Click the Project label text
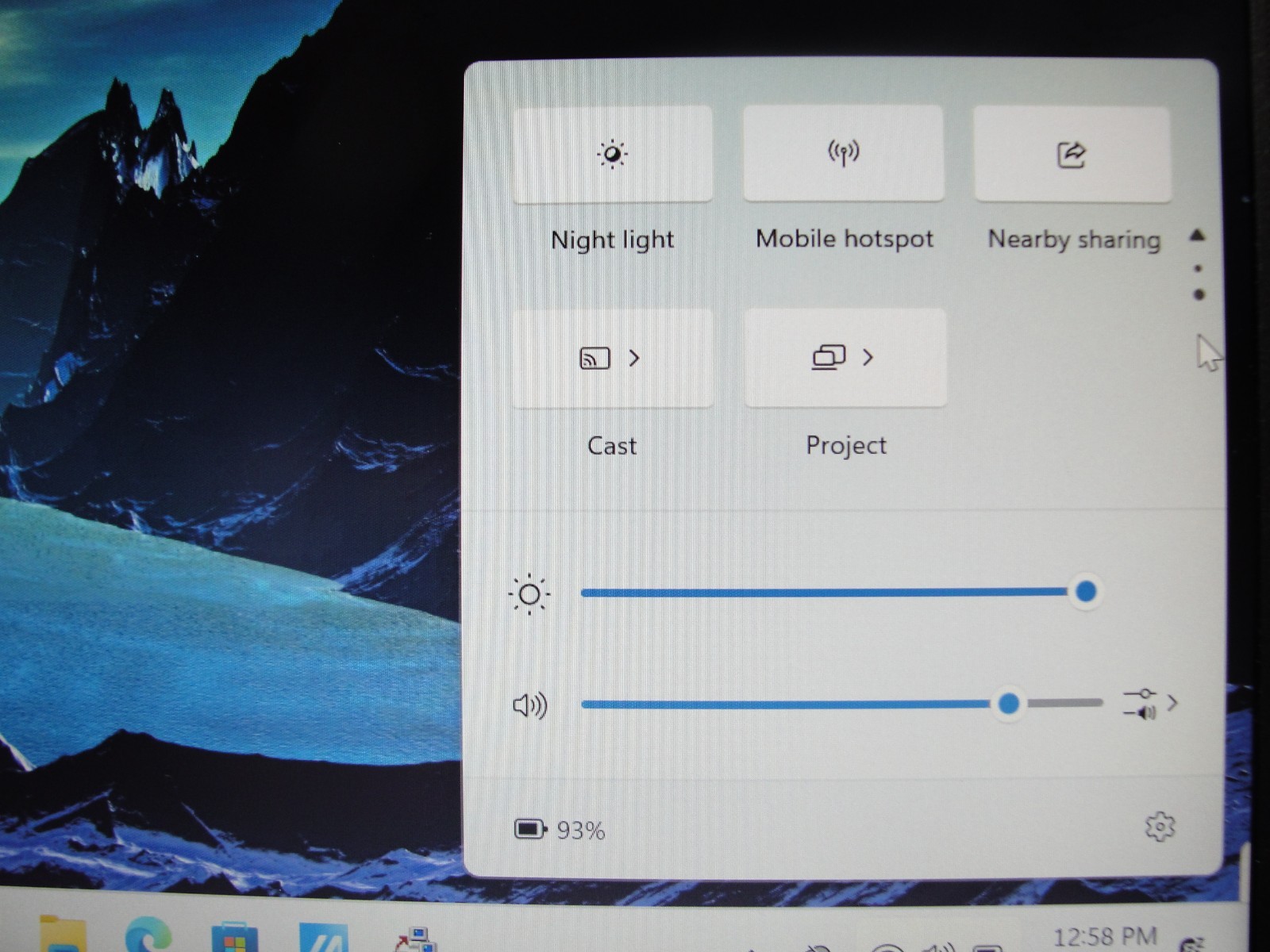The image size is (1270, 952). pyautogui.click(x=846, y=446)
